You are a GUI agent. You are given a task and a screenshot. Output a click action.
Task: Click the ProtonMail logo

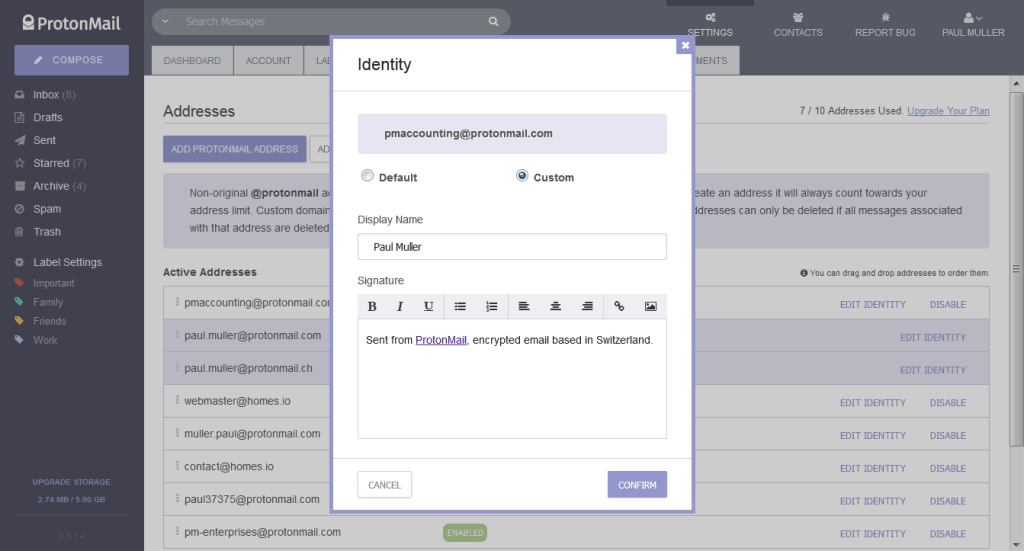pyautogui.click(x=72, y=24)
